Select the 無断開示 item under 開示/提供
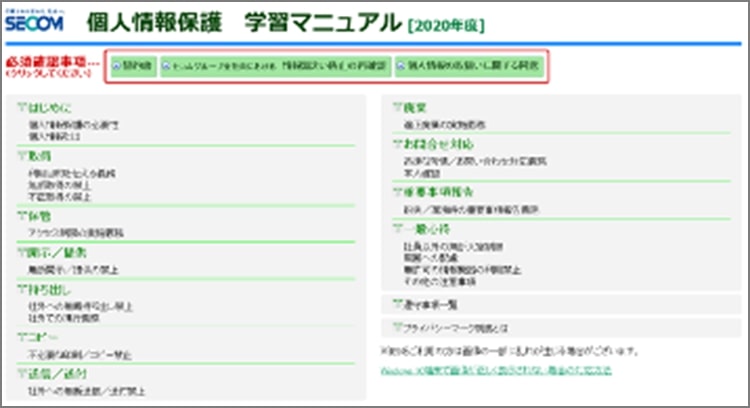Image resolution: width=750 pixels, height=408 pixels. [x=73, y=270]
